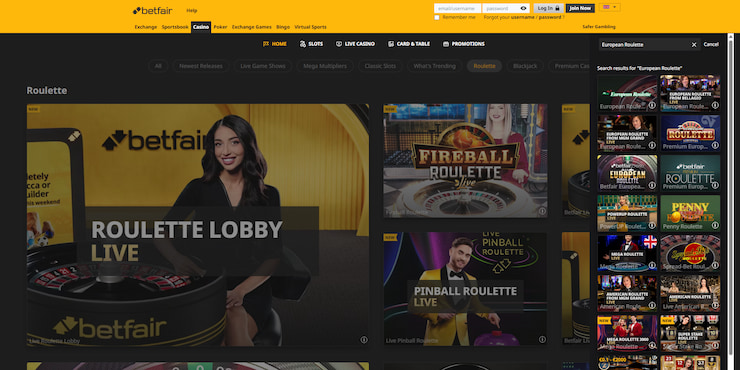This screenshot has height=370, width=740.
Task: Open the PowerUP Roulette Live result
Action: tap(627, 213)
